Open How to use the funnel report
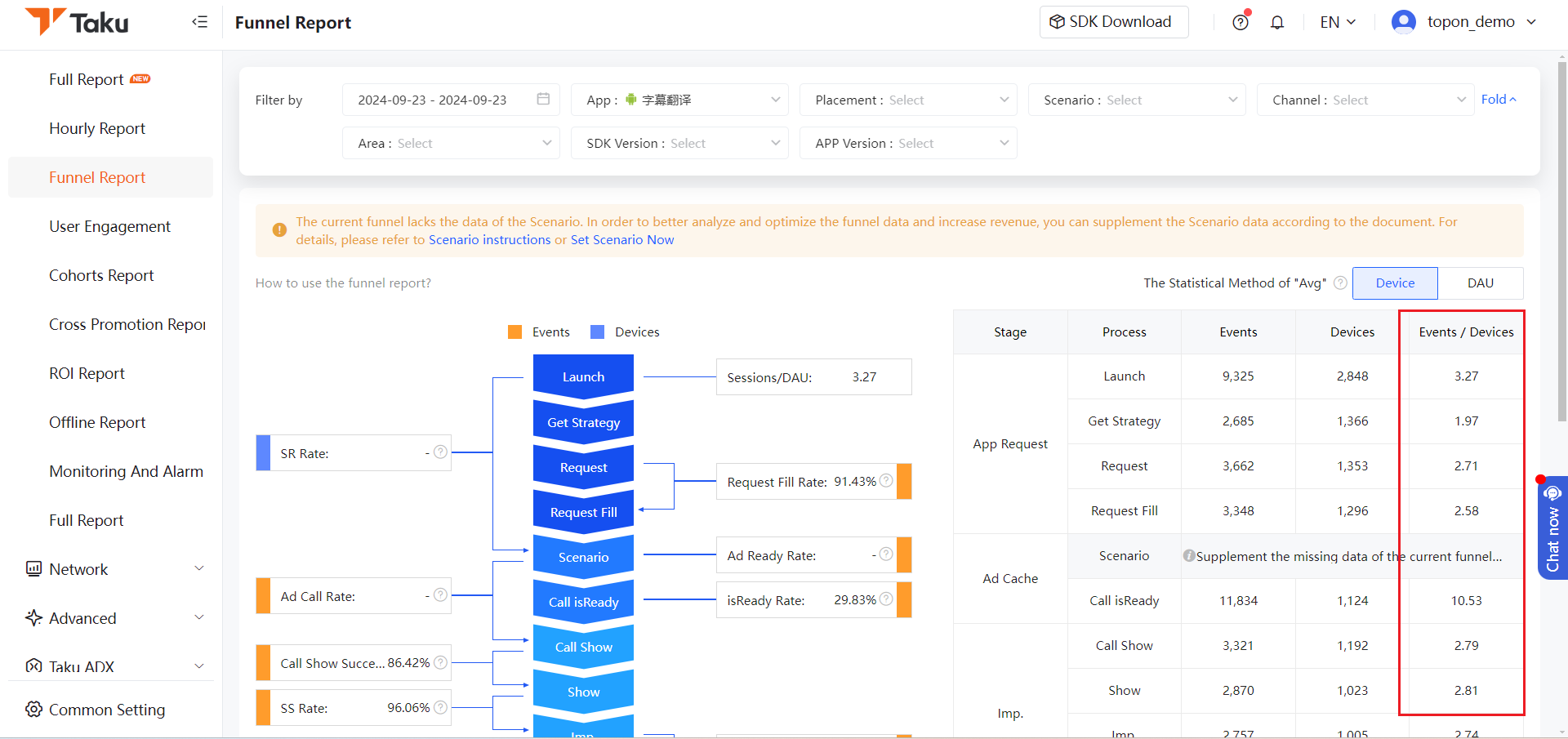1568x739 pixels. click(x=343, y=283)
